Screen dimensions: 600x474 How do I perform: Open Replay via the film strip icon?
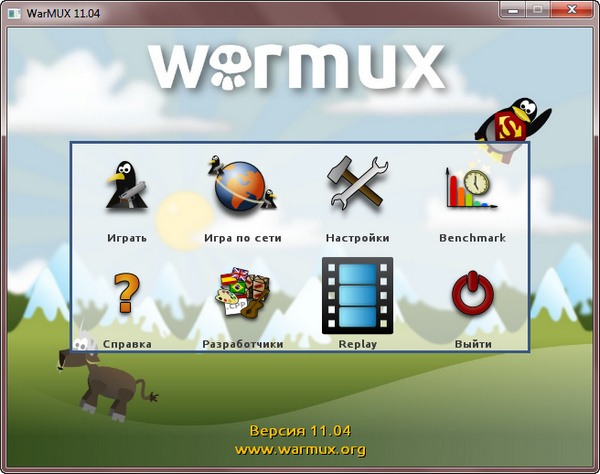(357, 295)
